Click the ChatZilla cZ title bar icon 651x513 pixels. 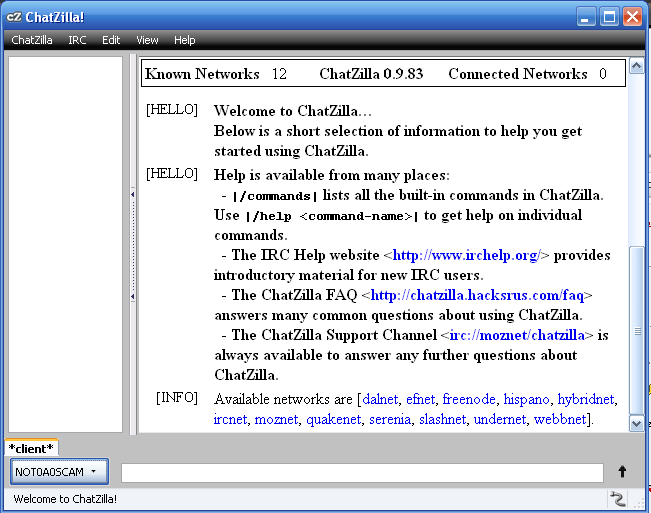14,17
